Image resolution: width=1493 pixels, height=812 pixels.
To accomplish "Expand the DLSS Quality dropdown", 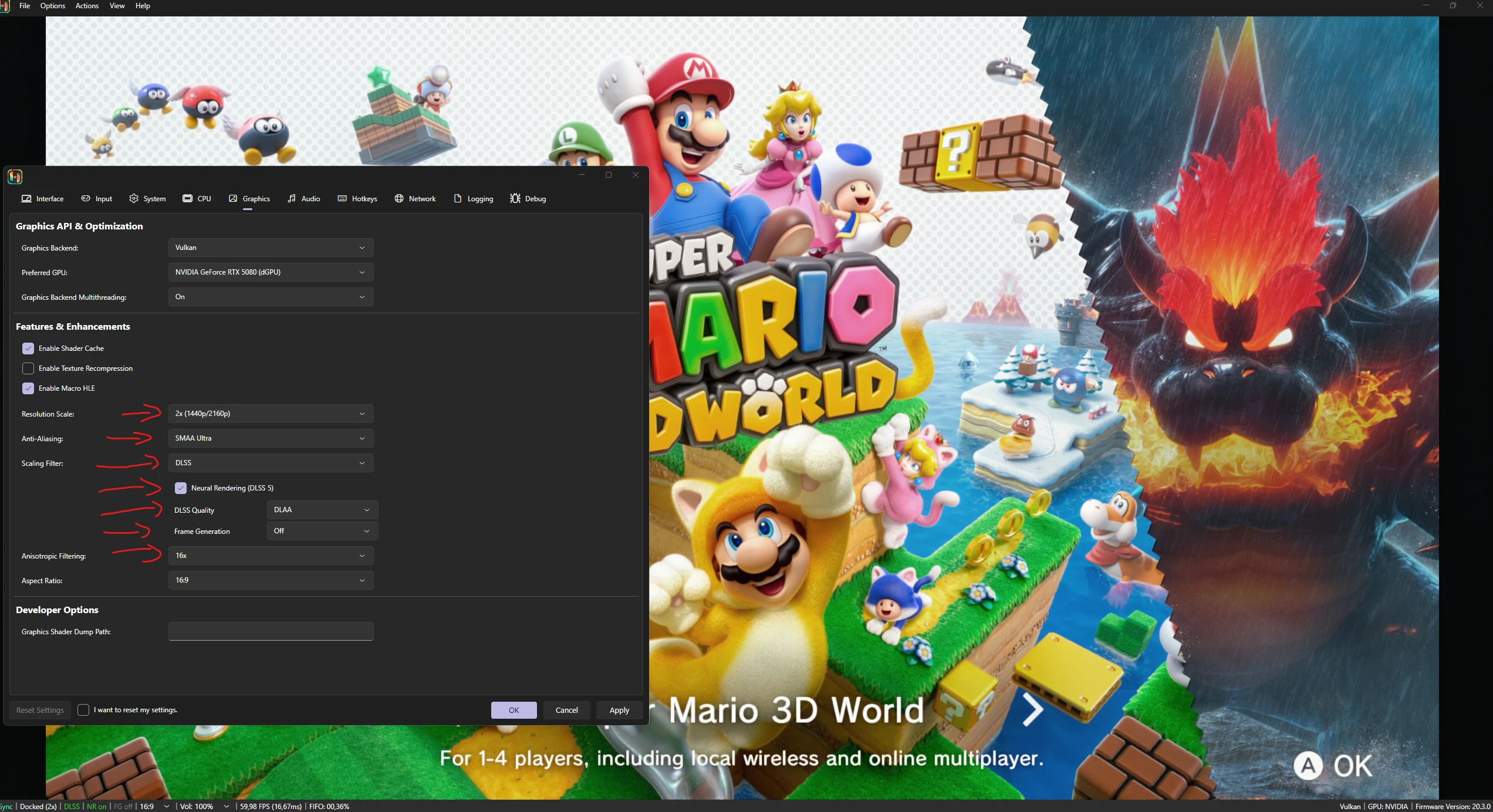I will pos(322,510).
